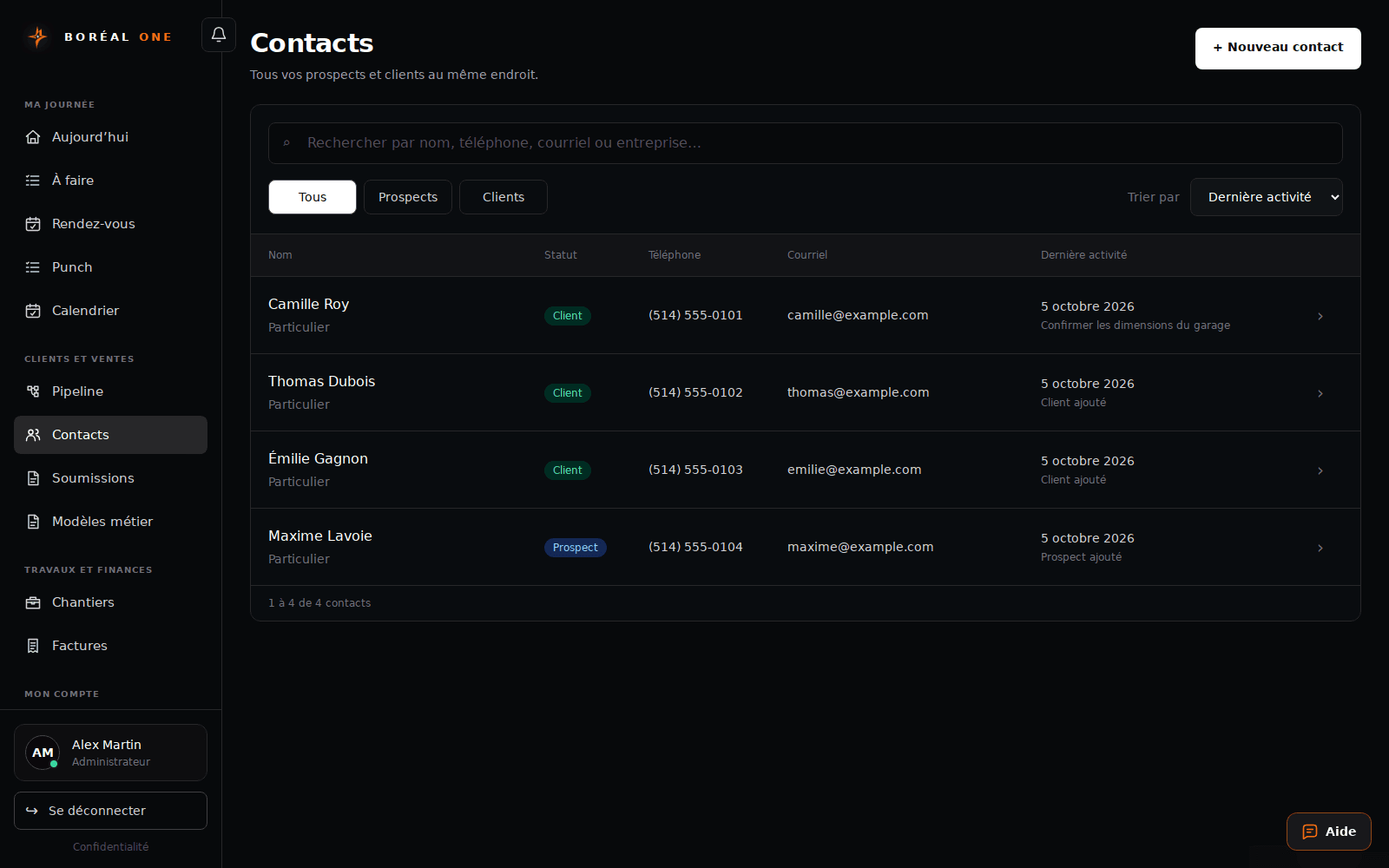Click the logout arrow icon
This screenshot has height=868, width=1389.
[32, 811]
